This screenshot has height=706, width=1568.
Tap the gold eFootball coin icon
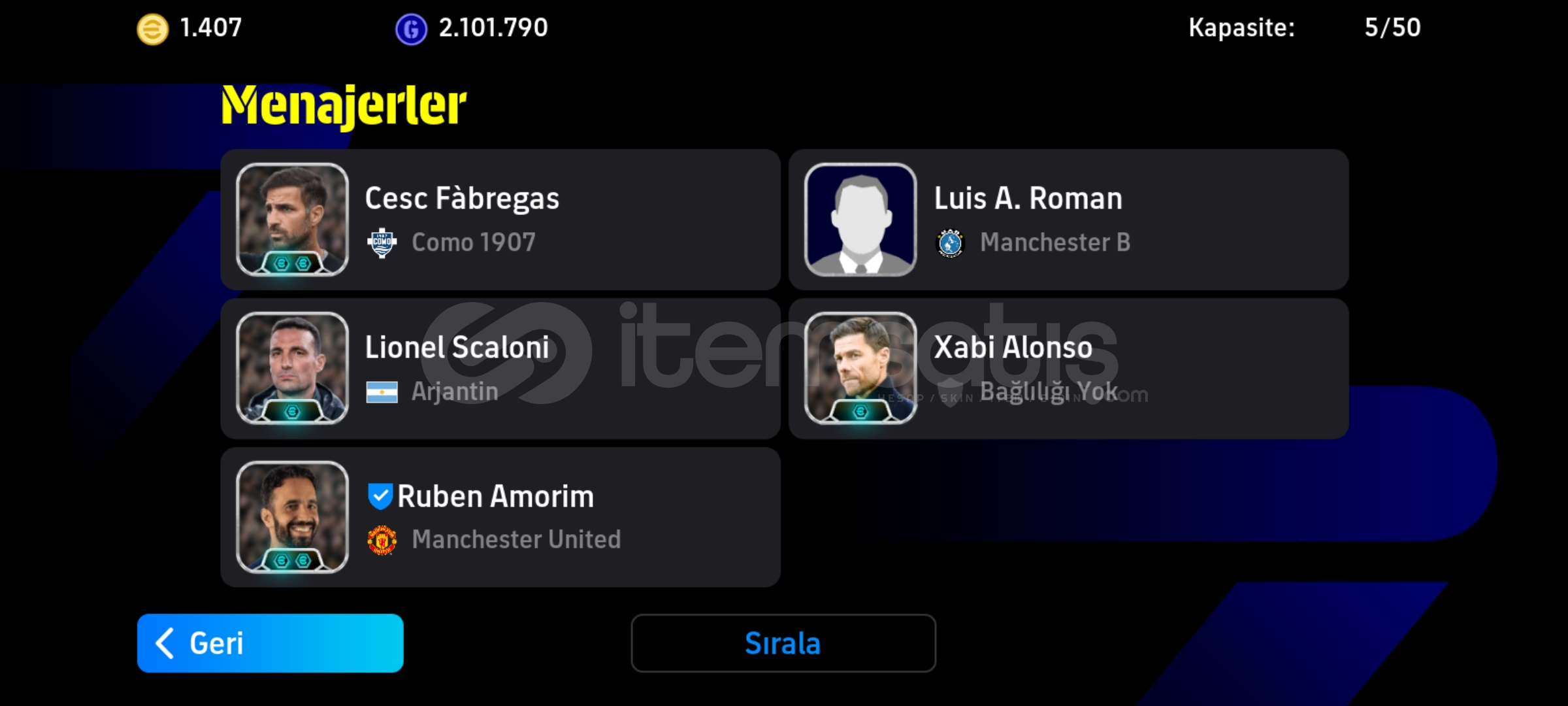pos(152,29)
